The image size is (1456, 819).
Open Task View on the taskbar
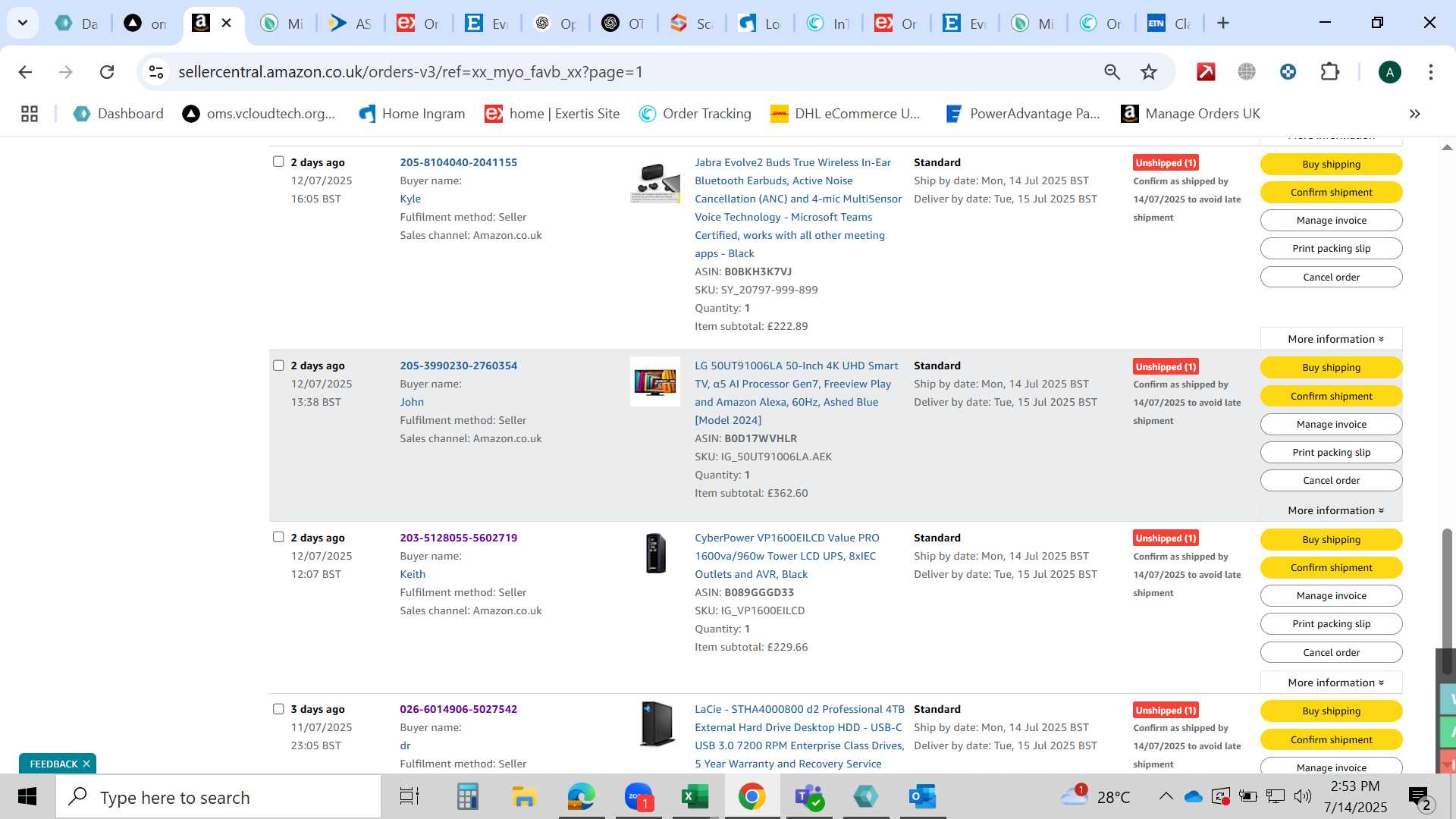click(409, 797)
